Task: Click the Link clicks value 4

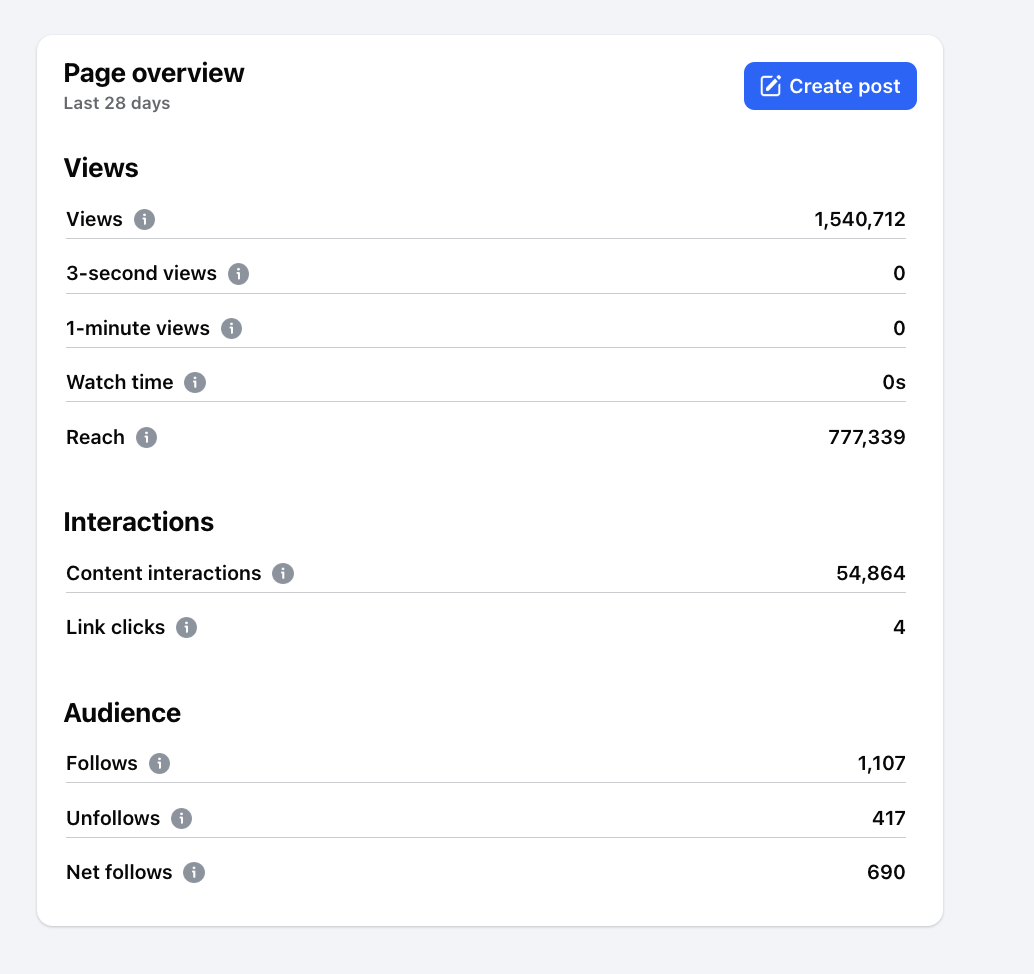Action: coord(899,627)
